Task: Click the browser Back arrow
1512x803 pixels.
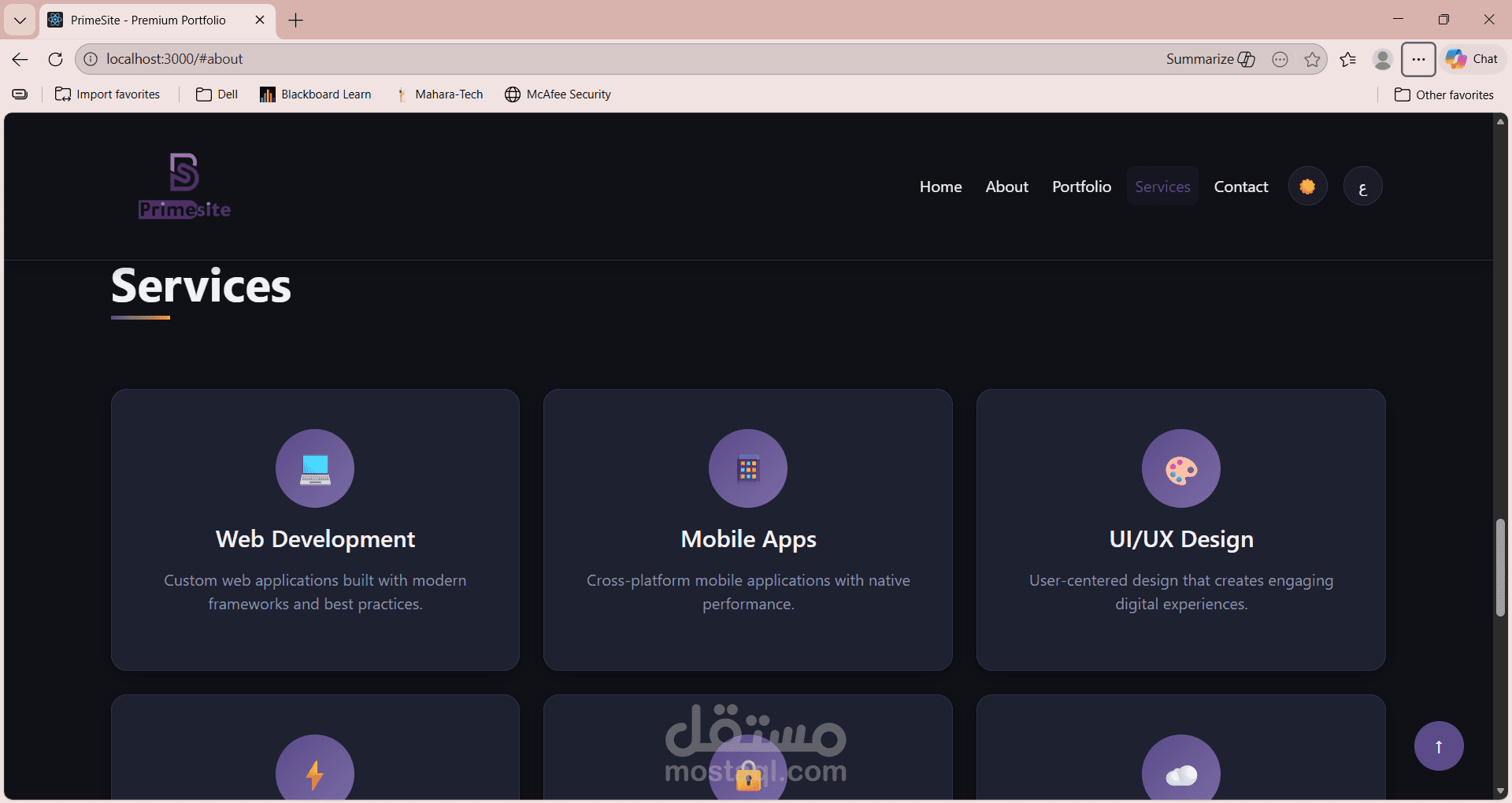Action: (x=20, y=59)
